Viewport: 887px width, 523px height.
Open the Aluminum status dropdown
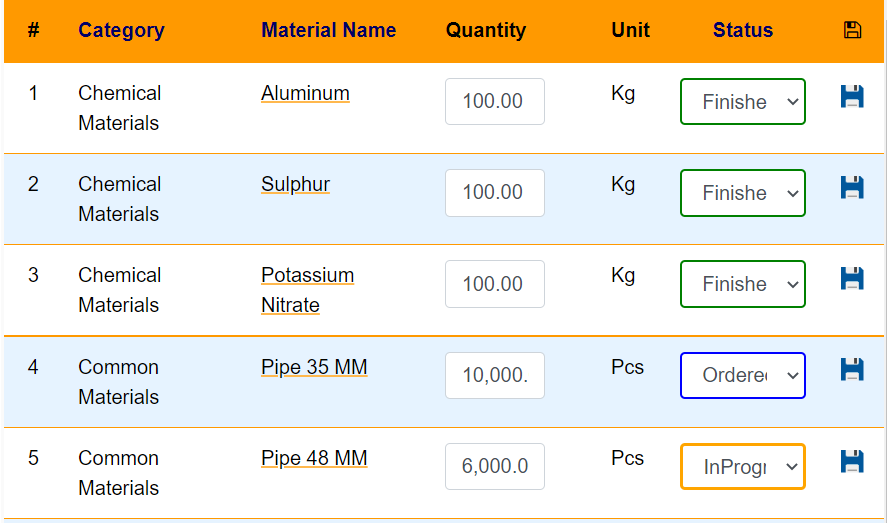pyautogui.click(x=743, y=102)
